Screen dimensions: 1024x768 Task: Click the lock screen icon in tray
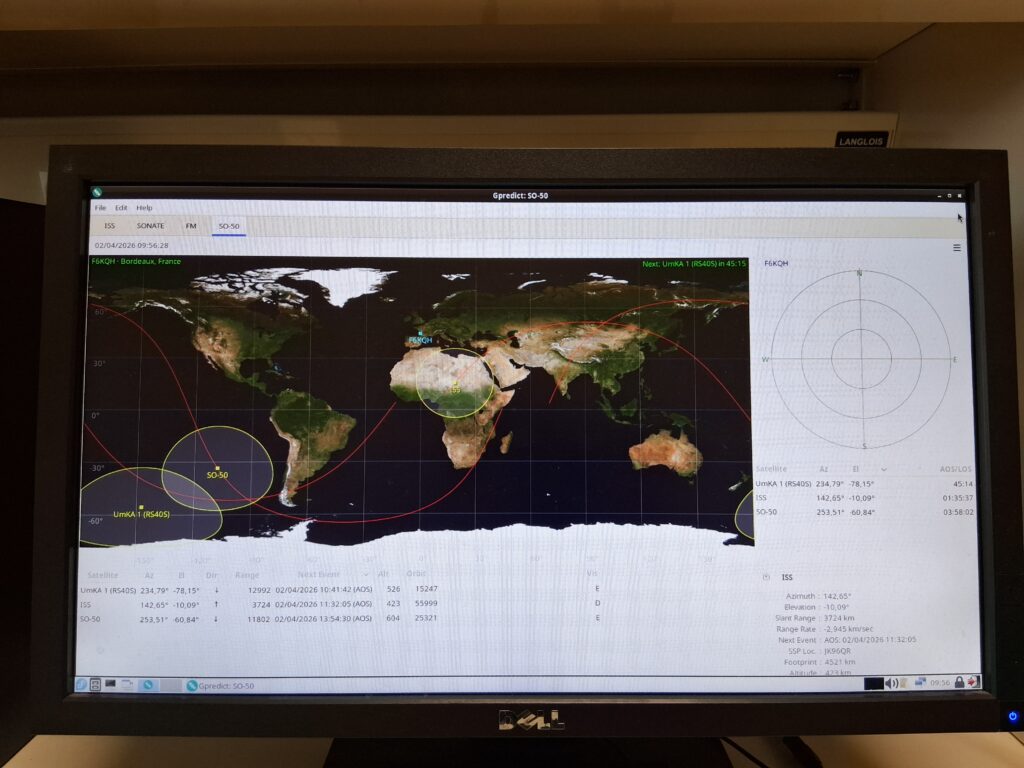(x=959, y=682)
